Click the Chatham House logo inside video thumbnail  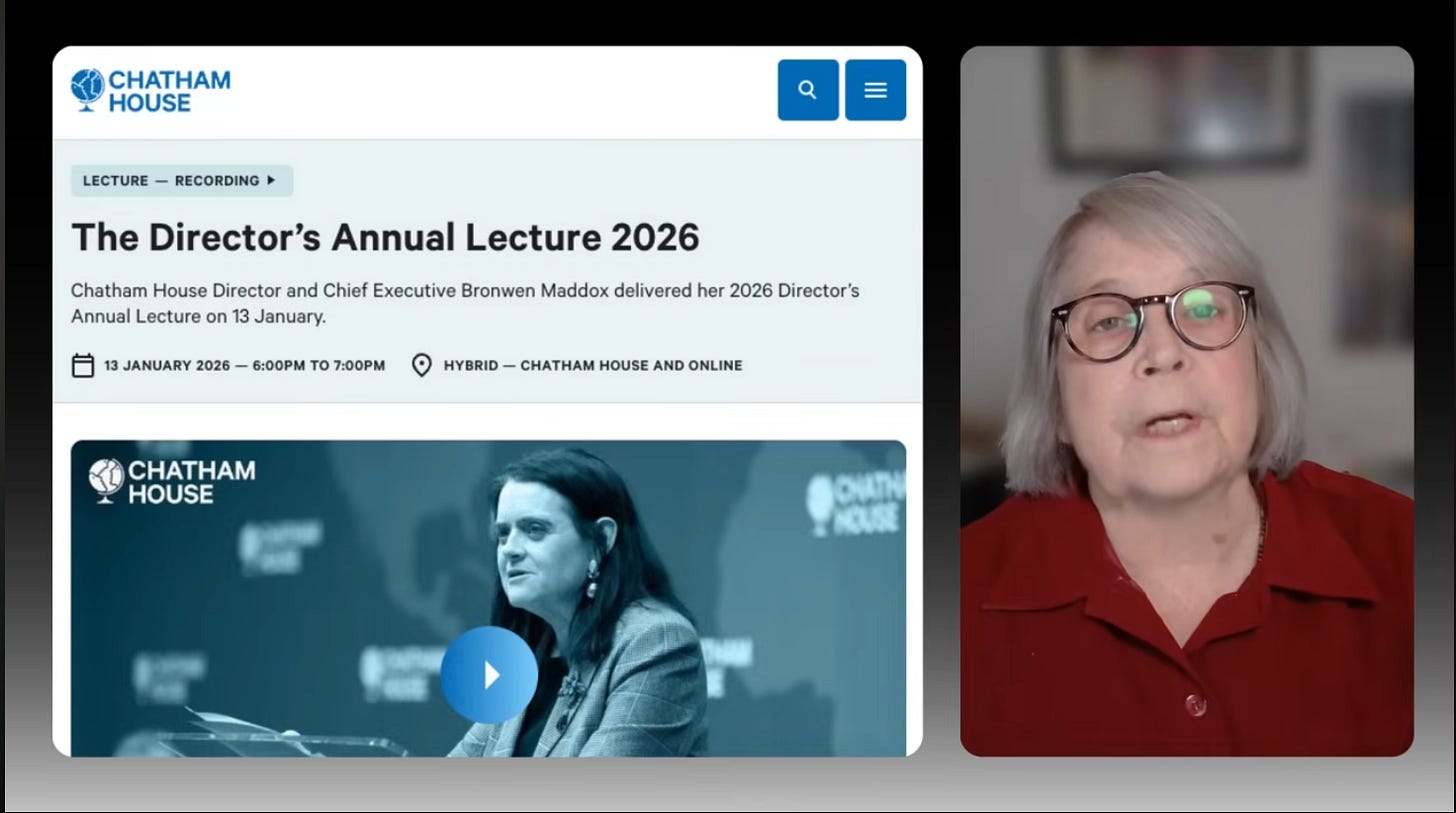[171, 481]
